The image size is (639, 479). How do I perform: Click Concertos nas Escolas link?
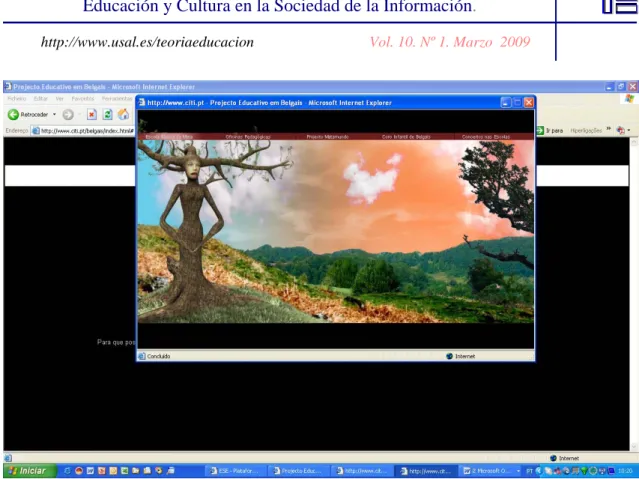[x=486, y=137]
